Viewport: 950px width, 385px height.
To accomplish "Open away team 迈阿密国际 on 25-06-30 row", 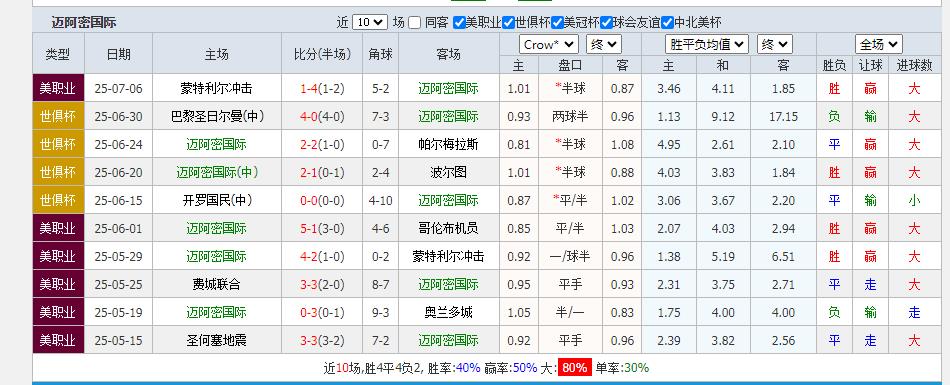I will tap(448, 116).
